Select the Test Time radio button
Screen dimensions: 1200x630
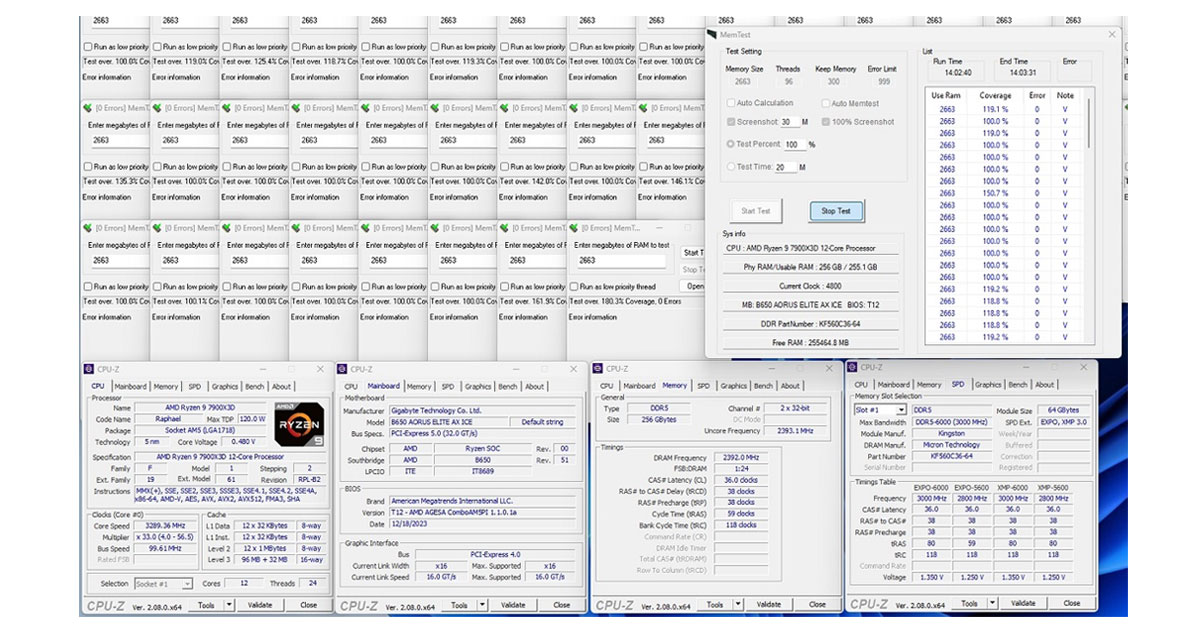point(731,167)
